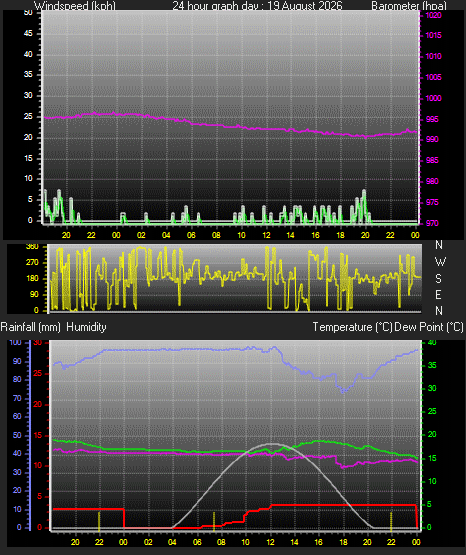Screen dimensions: 466x555
Task: Select the red 25 rainfall axis value
Action: click(x=37, y=373)
